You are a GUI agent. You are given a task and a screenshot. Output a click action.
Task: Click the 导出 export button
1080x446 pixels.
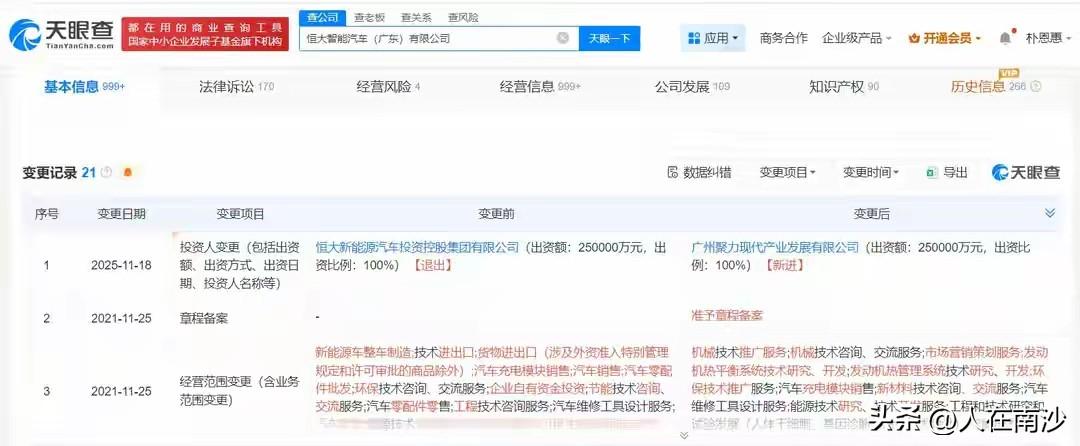coord(946,172)
